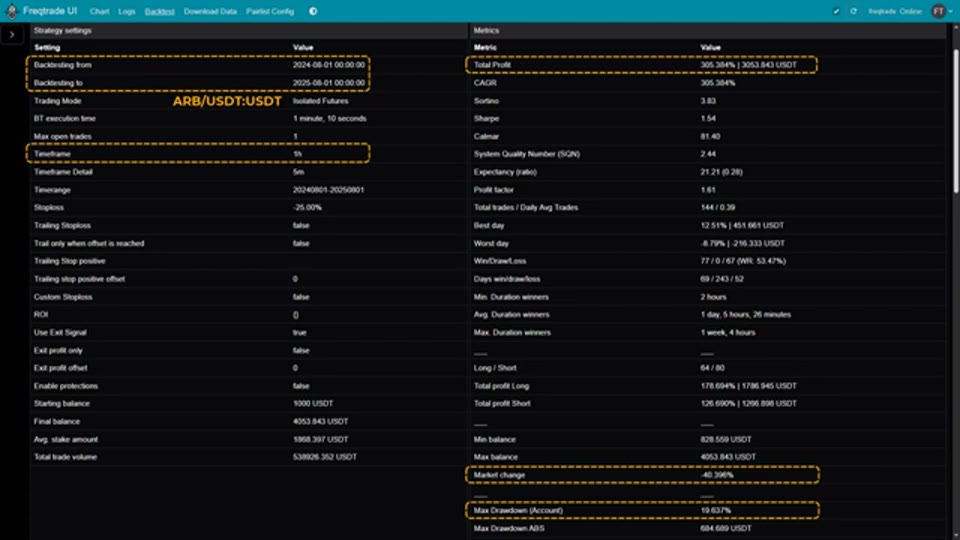Select the Calmar value 81.40
Image resolution: width=960 pixels, height=540 pixels.
click(x=710, y=137)
